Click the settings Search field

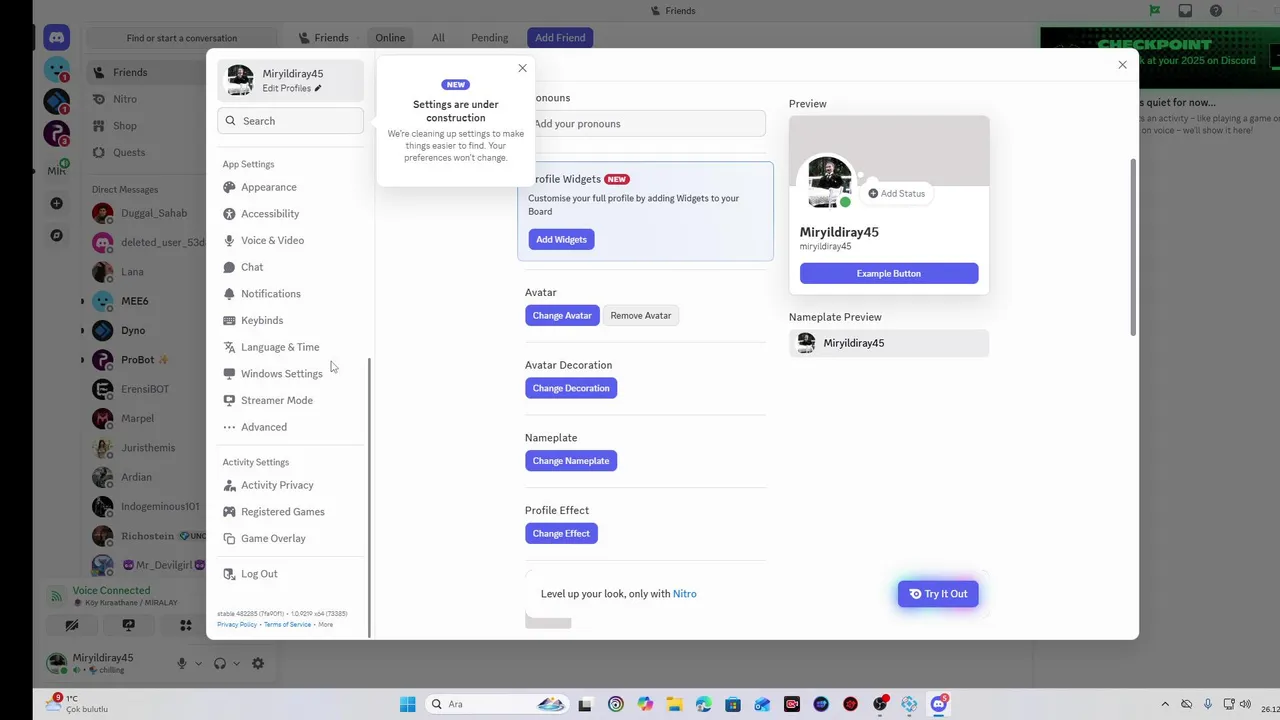coord(290,121)
